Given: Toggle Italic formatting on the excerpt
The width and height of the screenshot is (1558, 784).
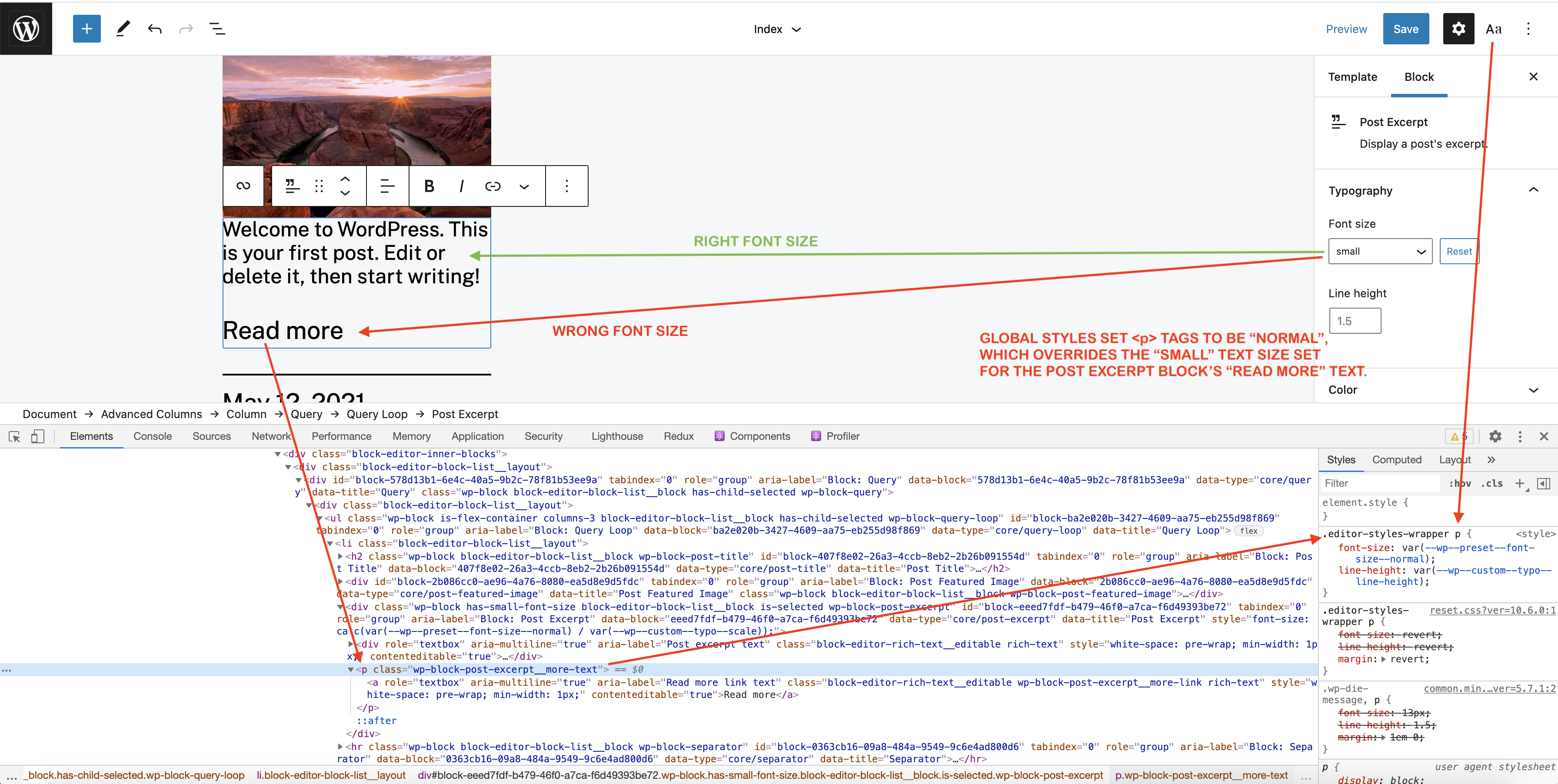Looking at the screenshot, I should point(461,186).
